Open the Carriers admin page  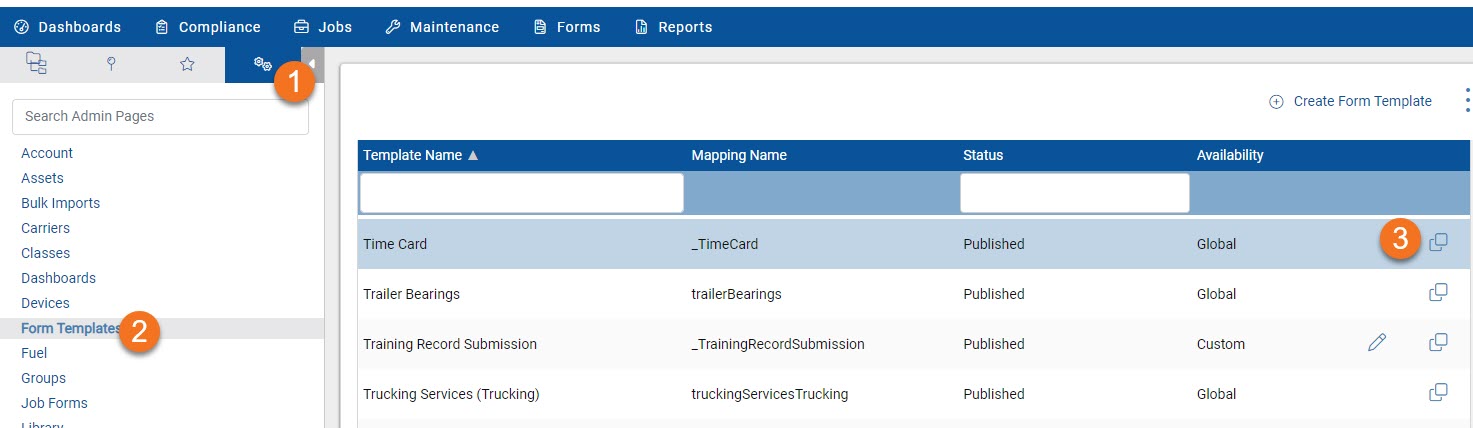pos(45,228)
